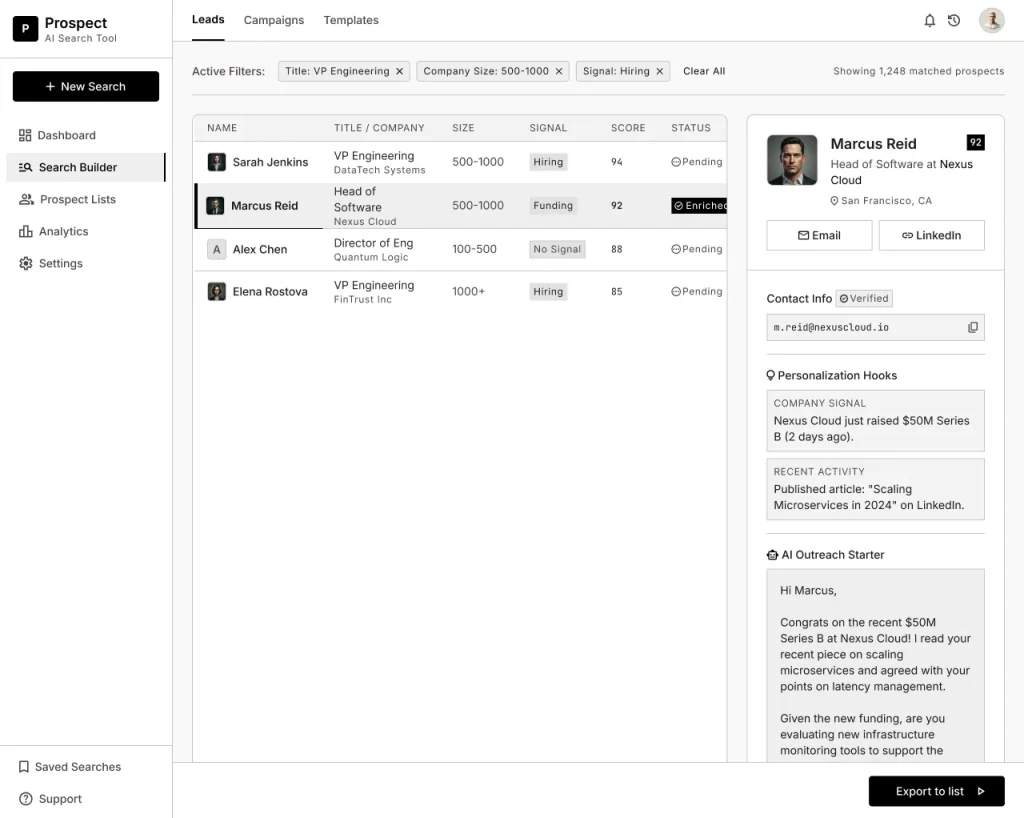
Task: Click Export to list
Action: pyautogui.click(x=936, y=791)
